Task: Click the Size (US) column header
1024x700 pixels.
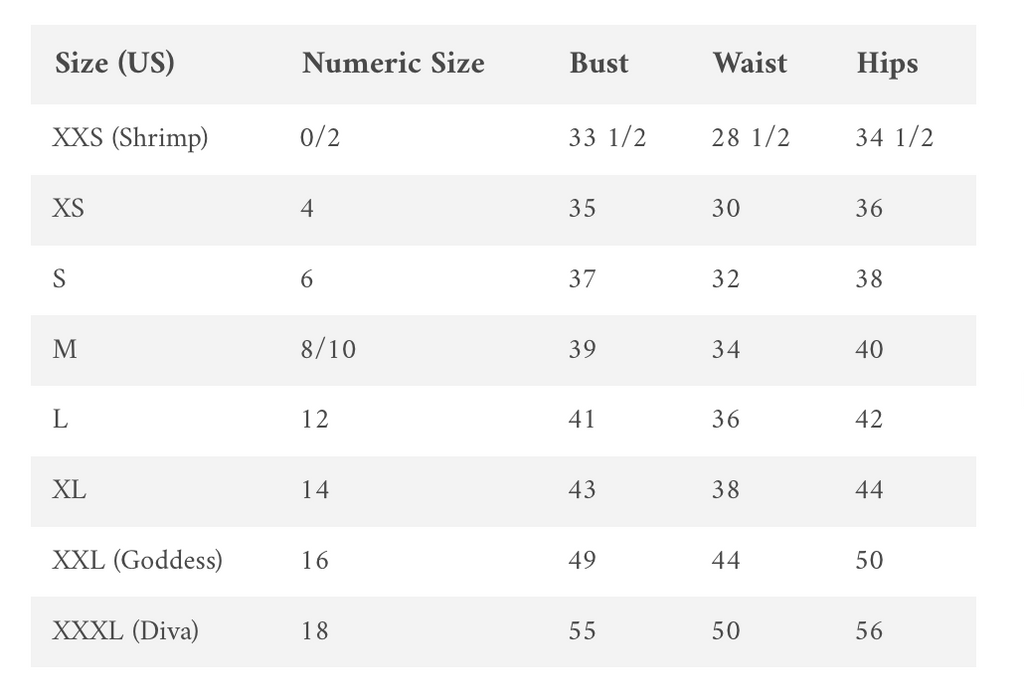Action: click(115, 64)
